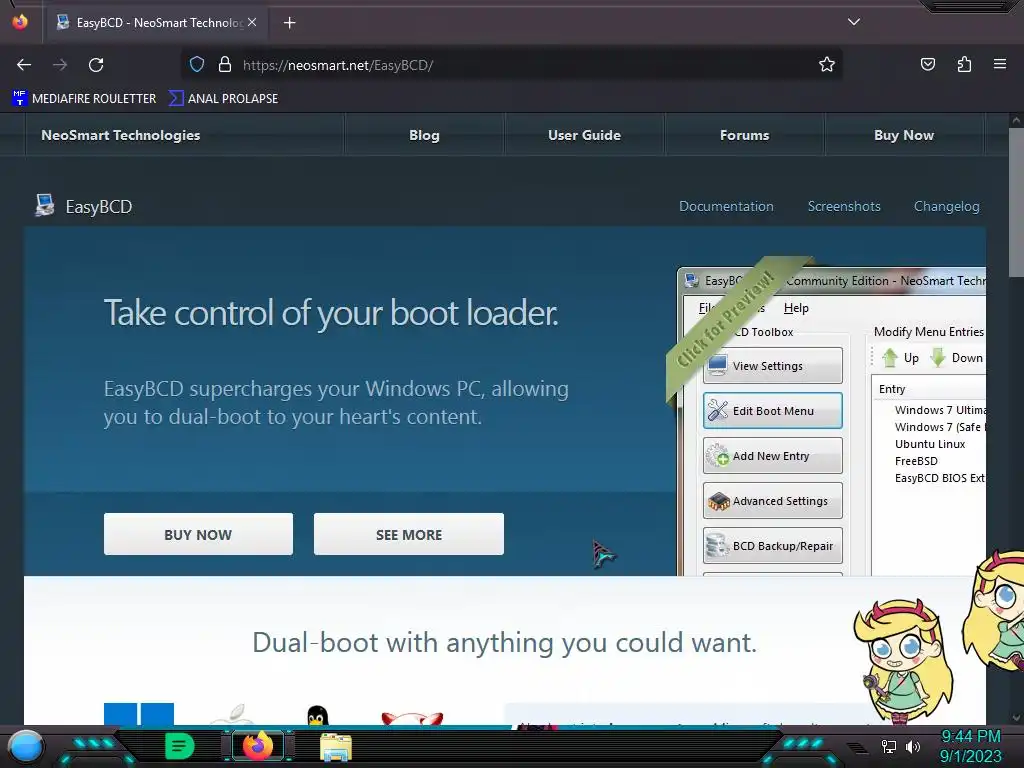Click View Settings in preview image

(773, 366)
